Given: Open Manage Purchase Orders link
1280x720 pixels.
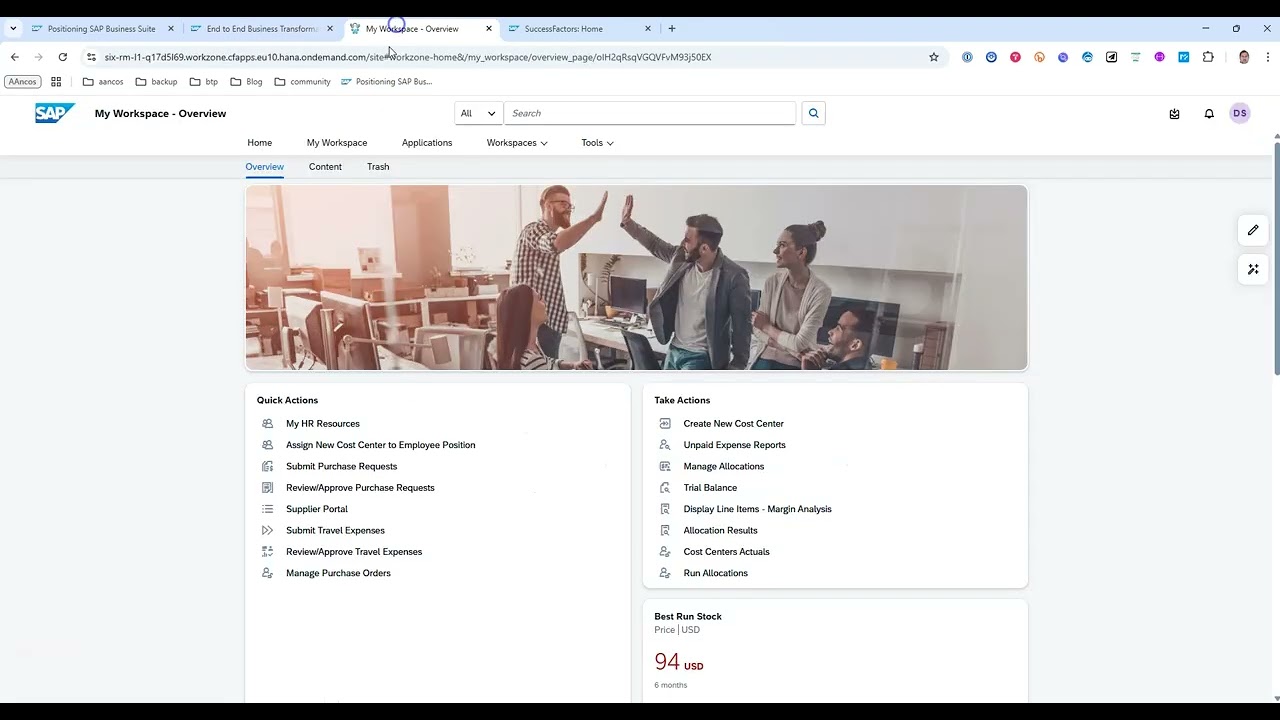Looking at the screenshot, I should tap(338, 573).
